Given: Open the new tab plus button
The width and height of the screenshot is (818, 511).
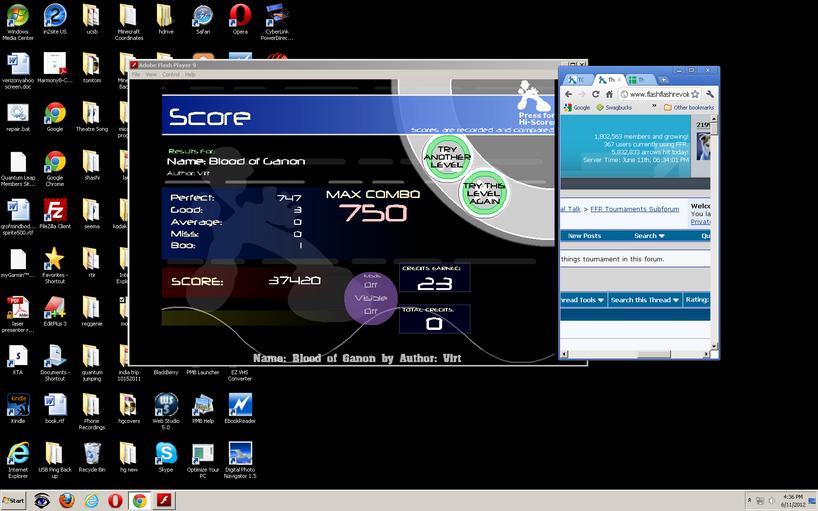Looking at the screenshot, I should click(663, 80).
